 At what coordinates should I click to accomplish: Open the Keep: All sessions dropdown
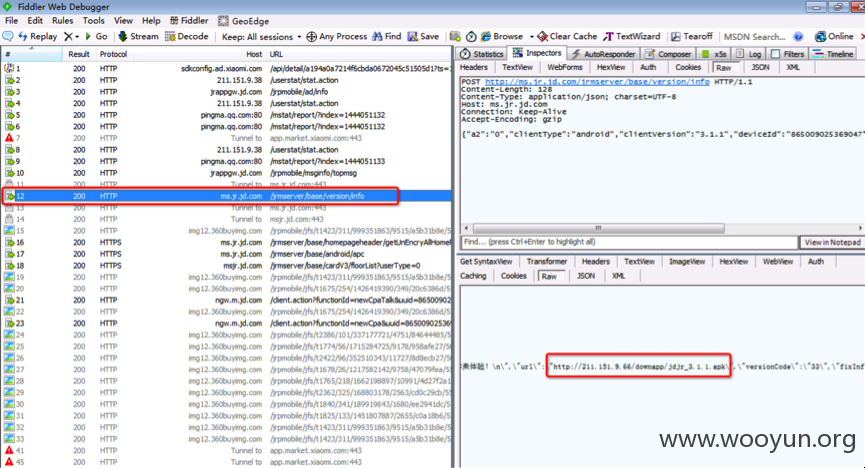261,37
